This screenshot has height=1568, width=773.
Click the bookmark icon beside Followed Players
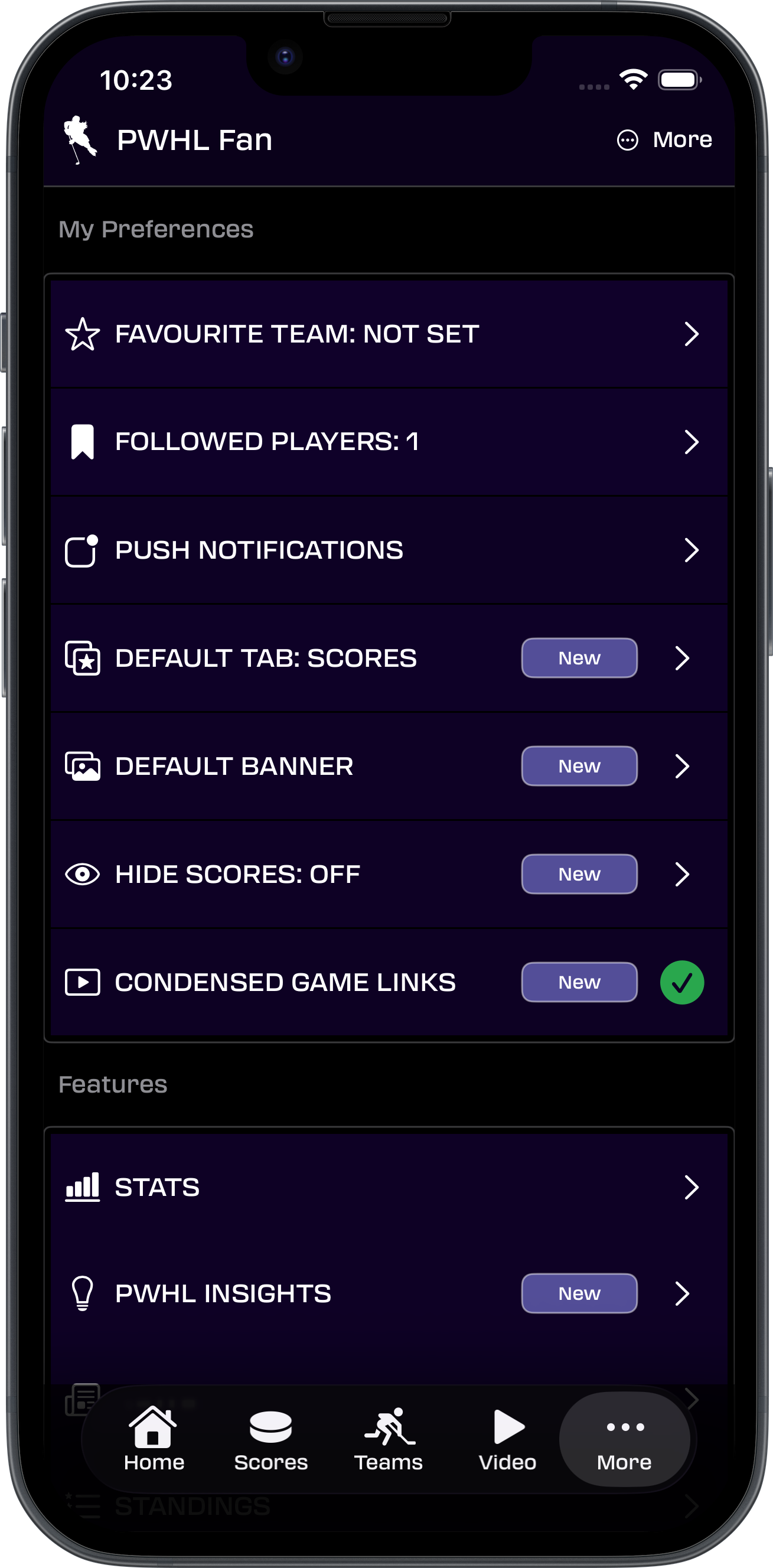pyautogui.click(x=83, y=441)
